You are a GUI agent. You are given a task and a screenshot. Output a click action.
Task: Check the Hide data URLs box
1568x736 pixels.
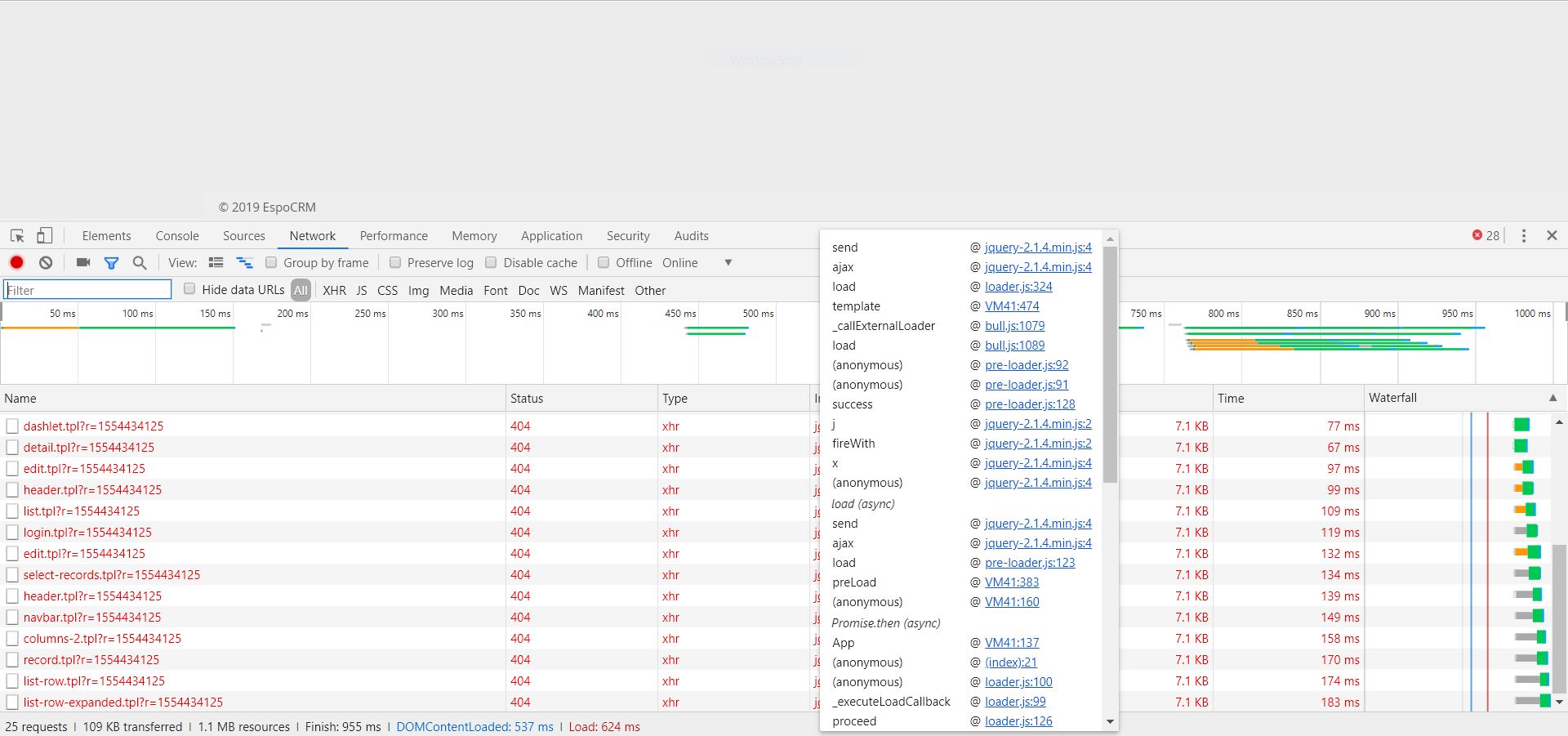coord(189,288)
